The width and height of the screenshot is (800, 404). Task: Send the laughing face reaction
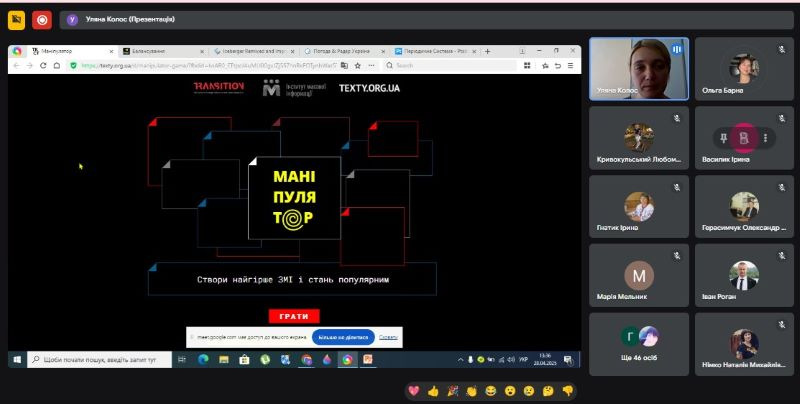pos(490,391)
